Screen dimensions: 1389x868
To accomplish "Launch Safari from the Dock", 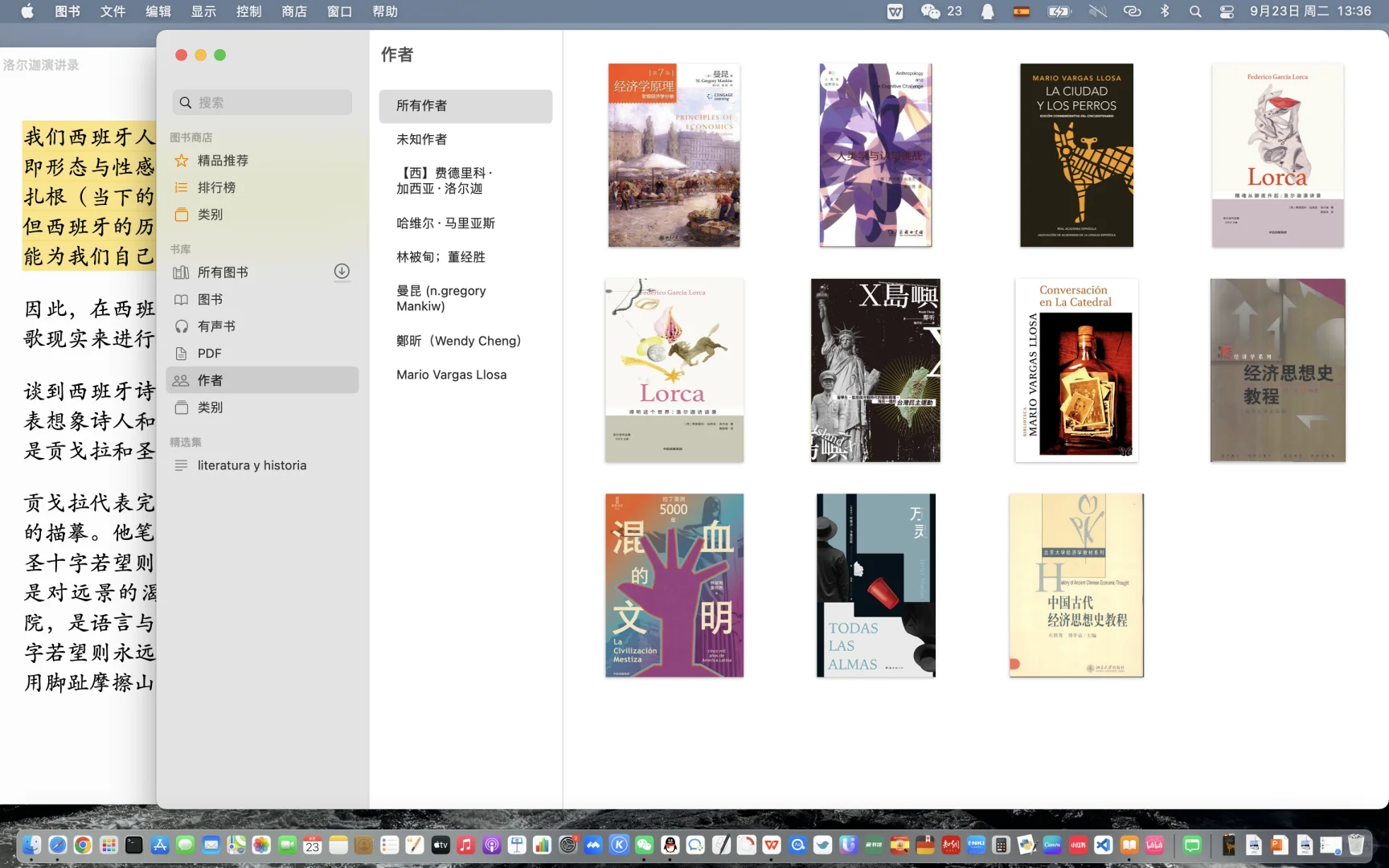I will click(57, 845).
